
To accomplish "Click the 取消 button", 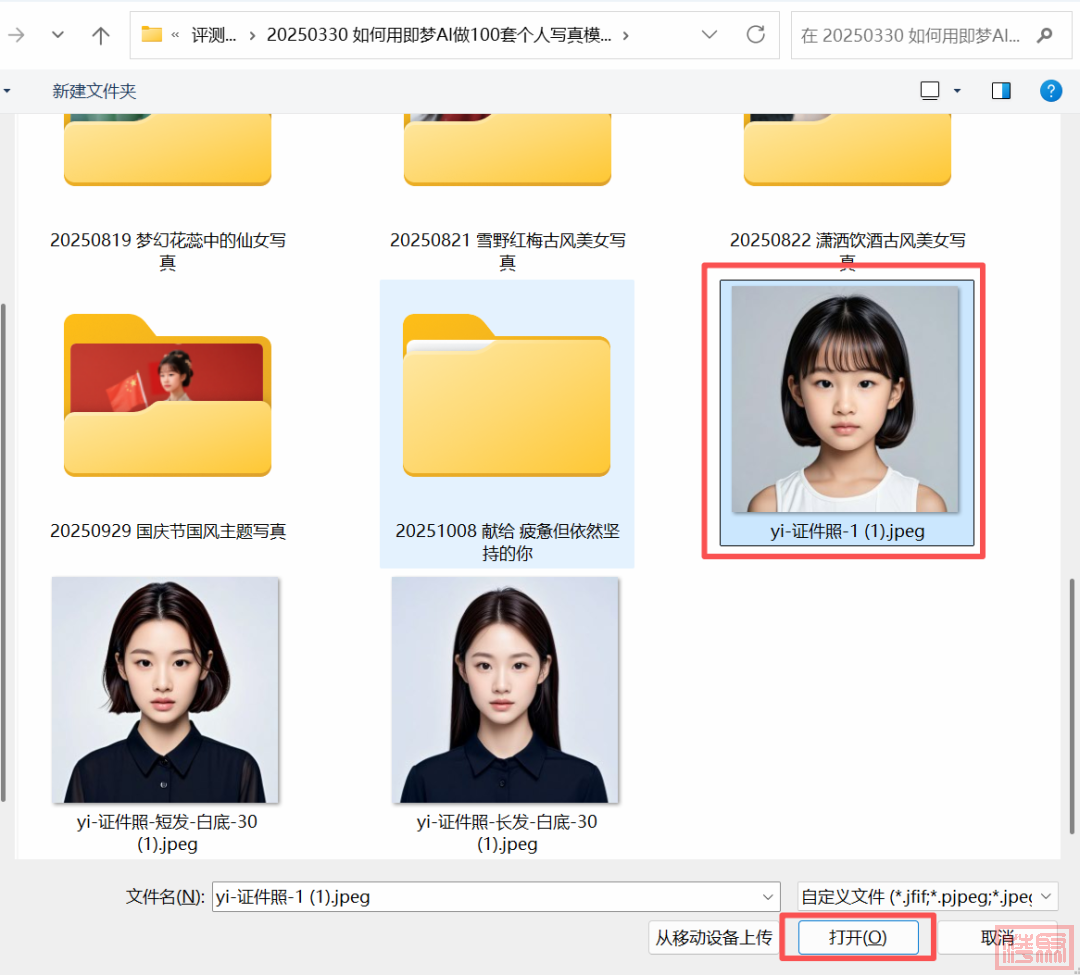I will point(997,937).
